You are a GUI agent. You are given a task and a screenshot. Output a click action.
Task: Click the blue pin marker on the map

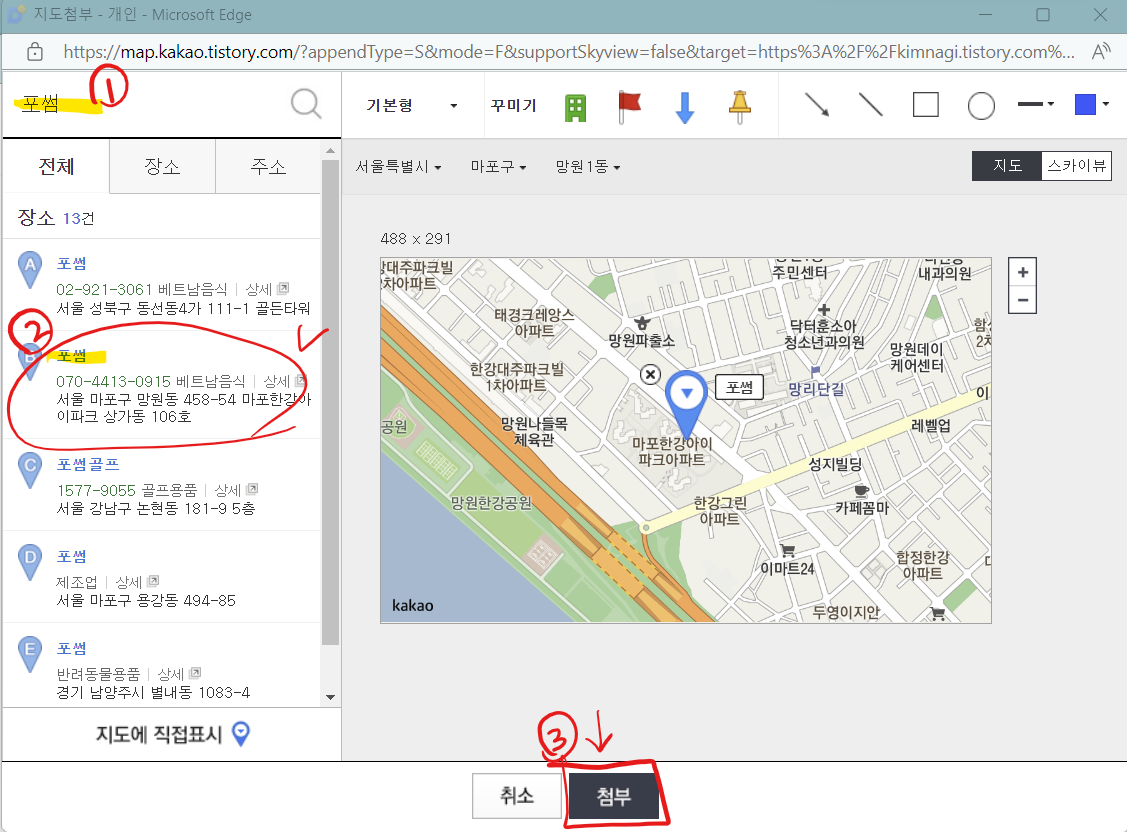(686, 404)
